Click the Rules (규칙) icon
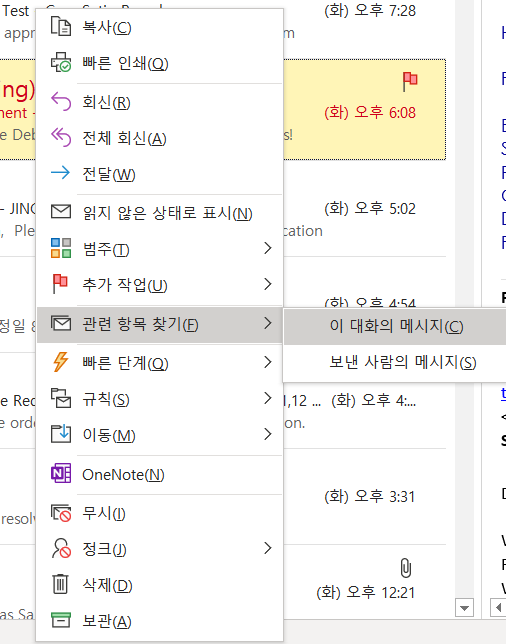506x644 pixels. [x=61, y=398]
